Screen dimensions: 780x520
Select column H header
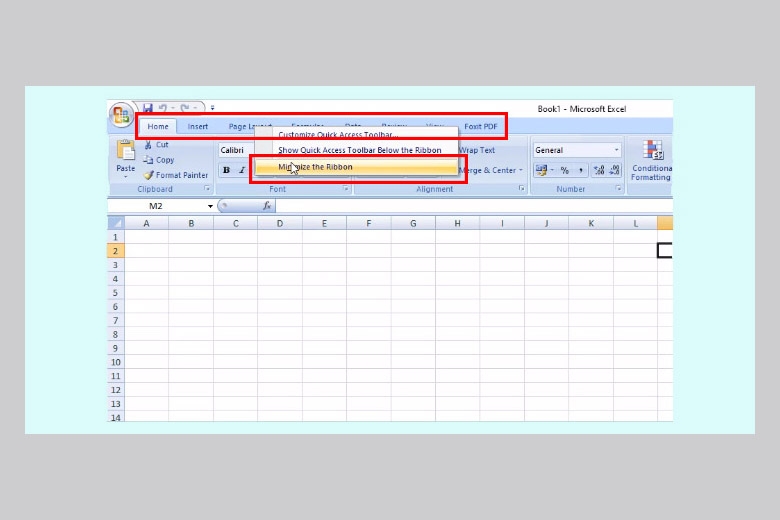coord(457,223)
